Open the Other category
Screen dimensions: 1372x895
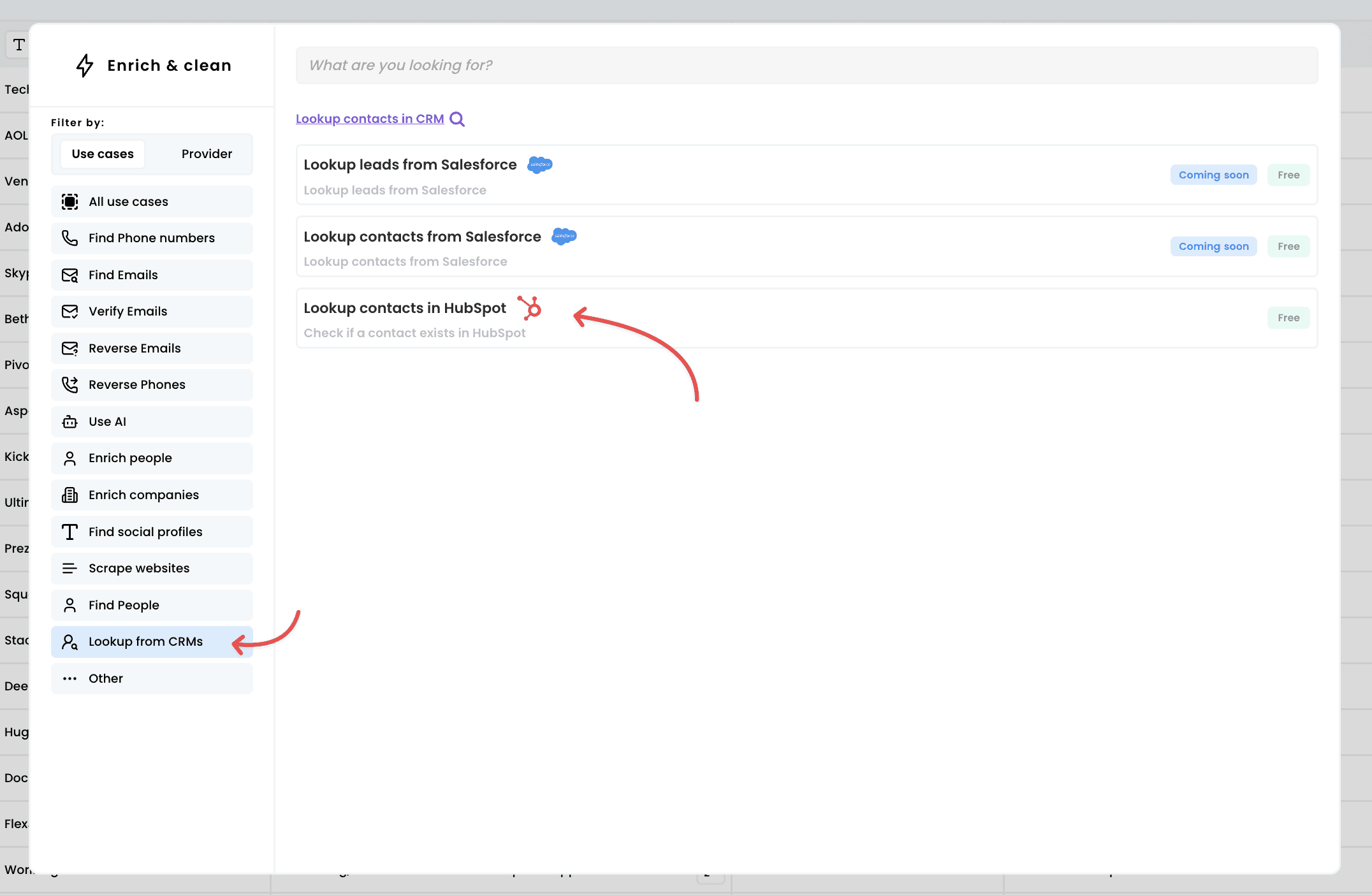[x=152, y=678]
